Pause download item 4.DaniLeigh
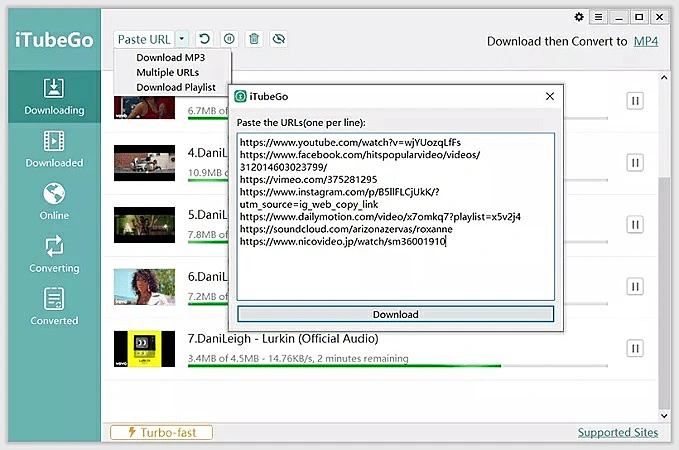Viewport: 679px width, 450px height. click(x=635, y=163)
